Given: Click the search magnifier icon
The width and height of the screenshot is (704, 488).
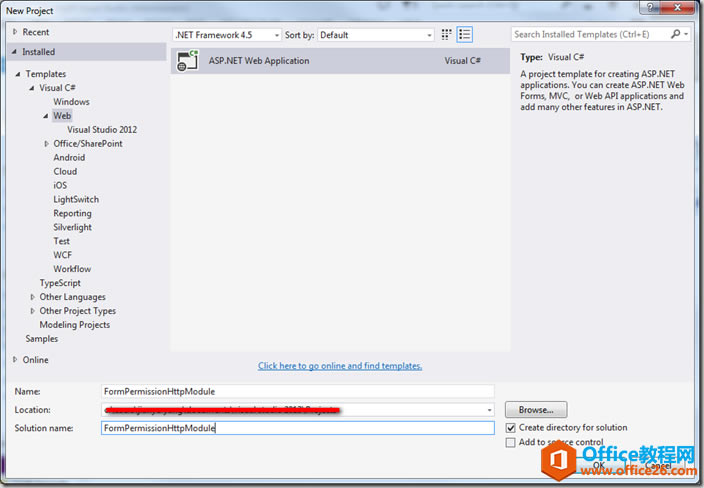Looking at the screenshot, I should pos(675,34).
